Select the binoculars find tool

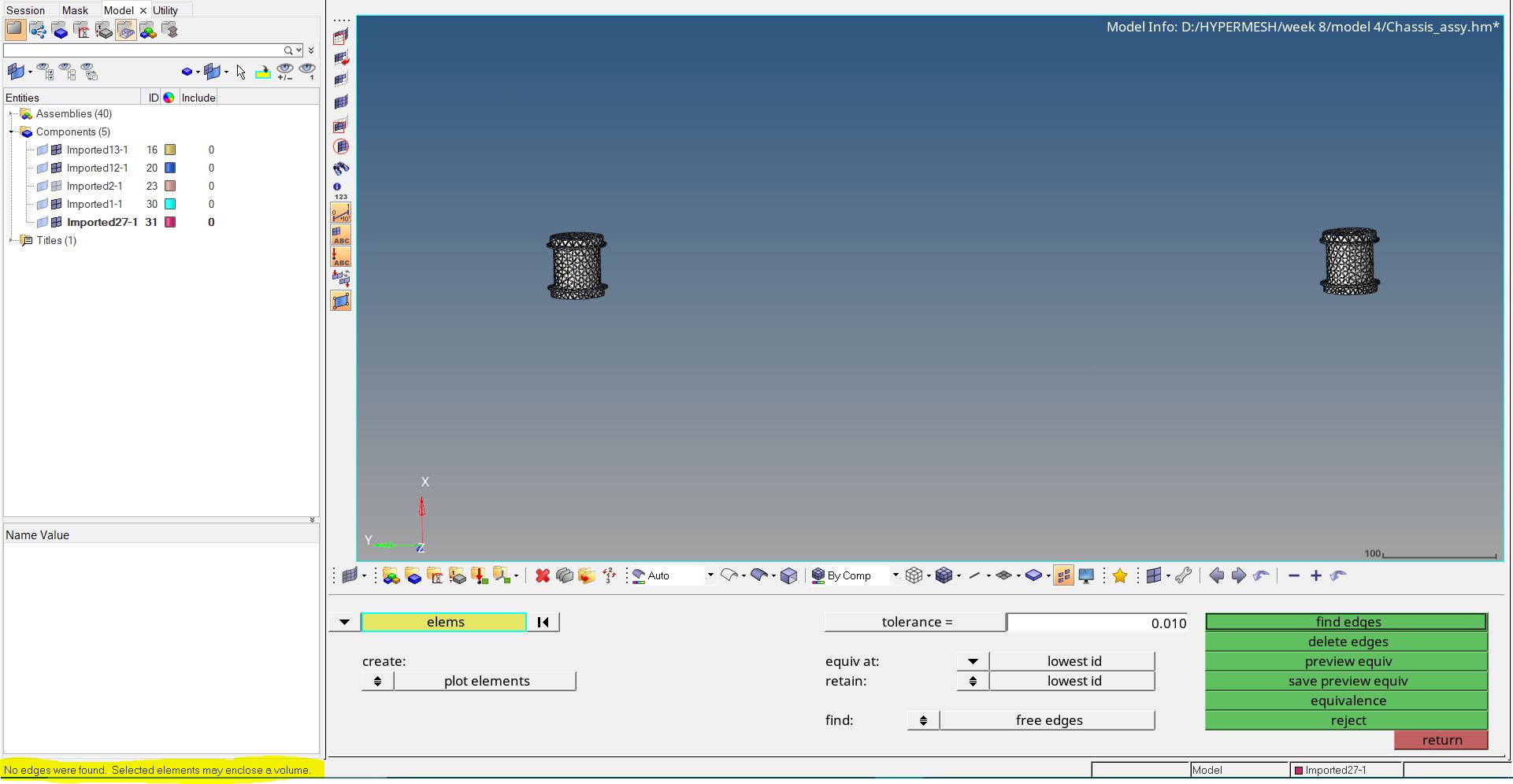coord(339,168)
